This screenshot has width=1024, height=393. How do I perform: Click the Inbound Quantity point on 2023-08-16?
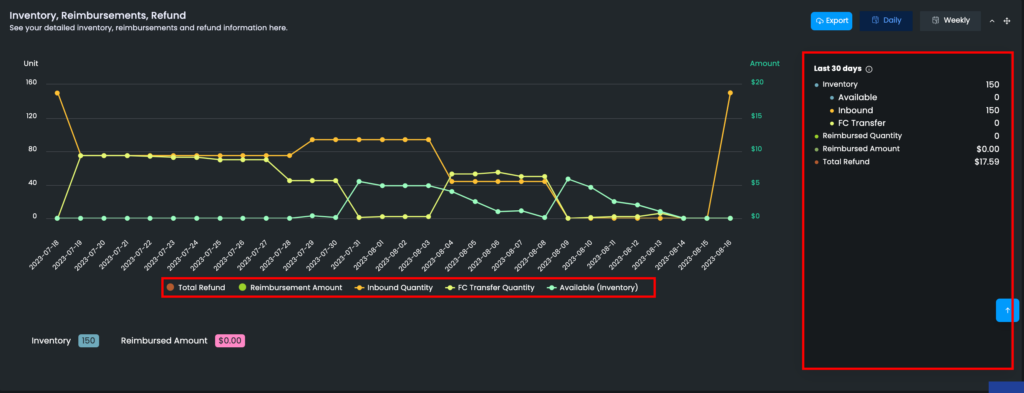click(x=729, y=93)
